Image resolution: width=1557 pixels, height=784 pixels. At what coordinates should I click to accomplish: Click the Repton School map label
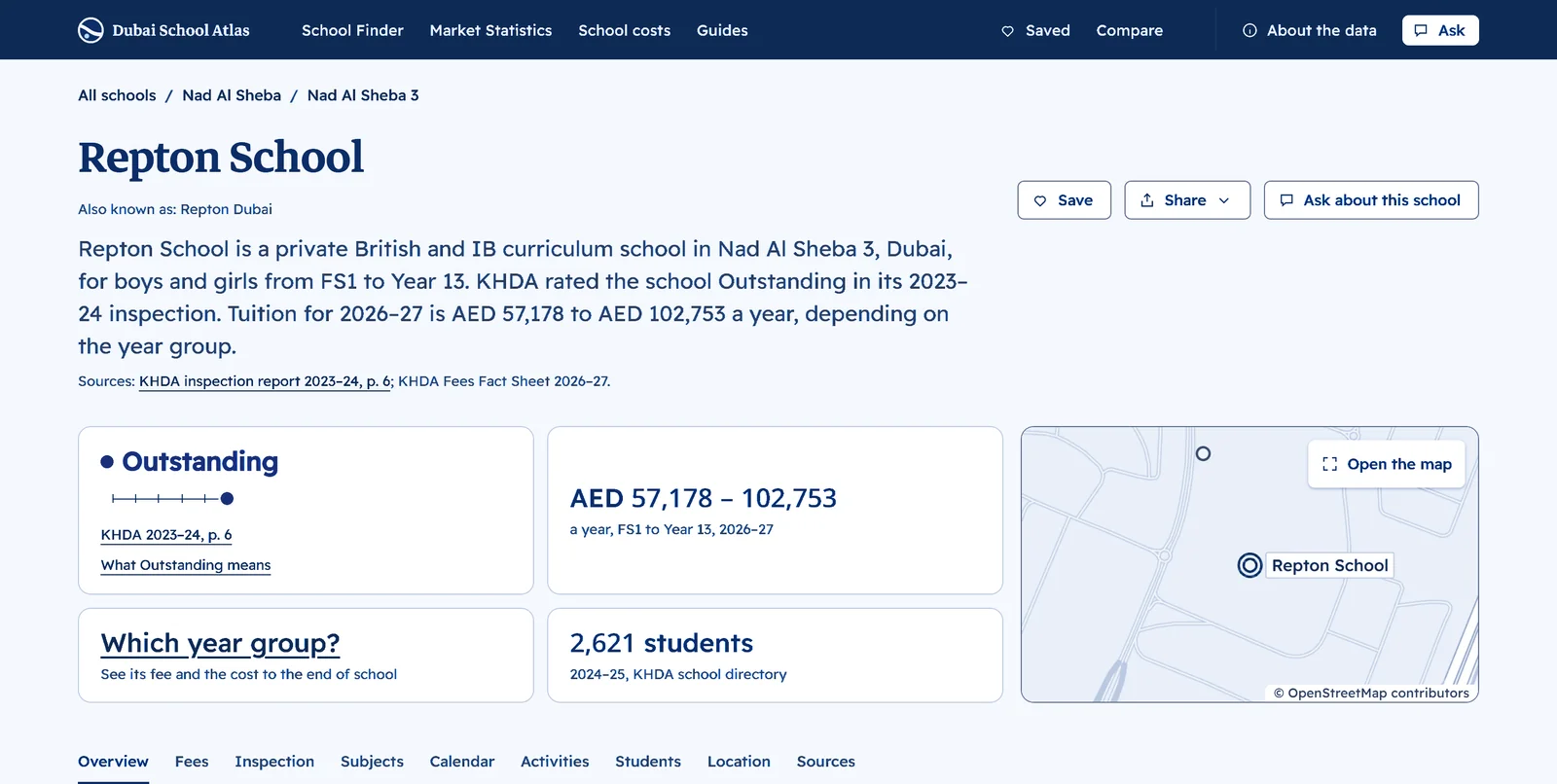point(1329,565)
